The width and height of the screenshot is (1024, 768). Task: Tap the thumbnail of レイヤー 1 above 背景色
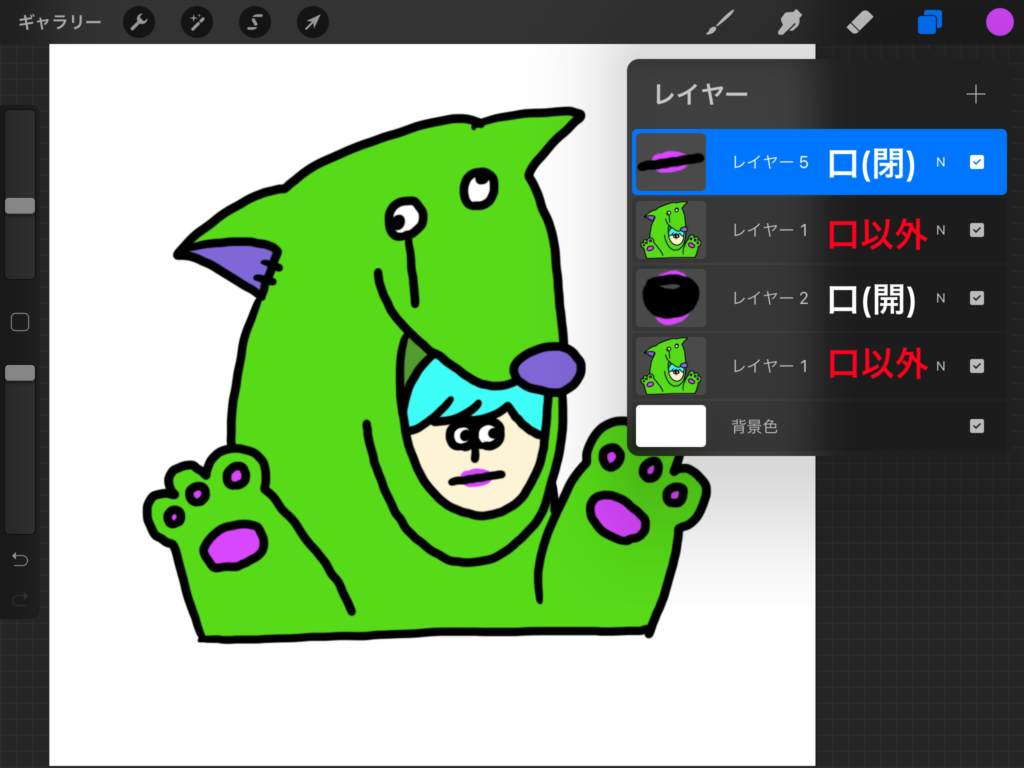671,366
